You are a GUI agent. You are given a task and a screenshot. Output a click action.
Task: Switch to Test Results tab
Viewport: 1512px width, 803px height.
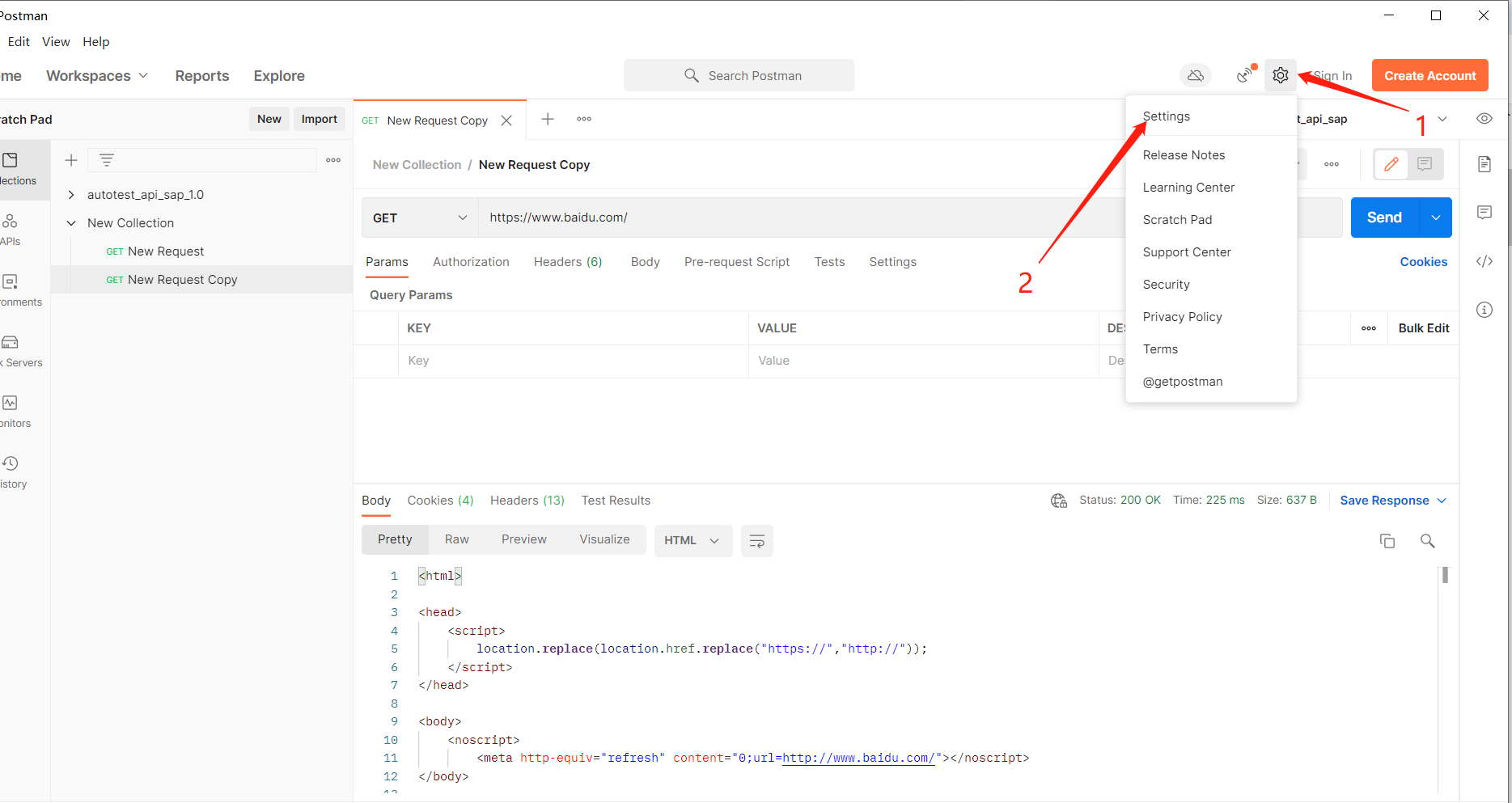(616, 501)
